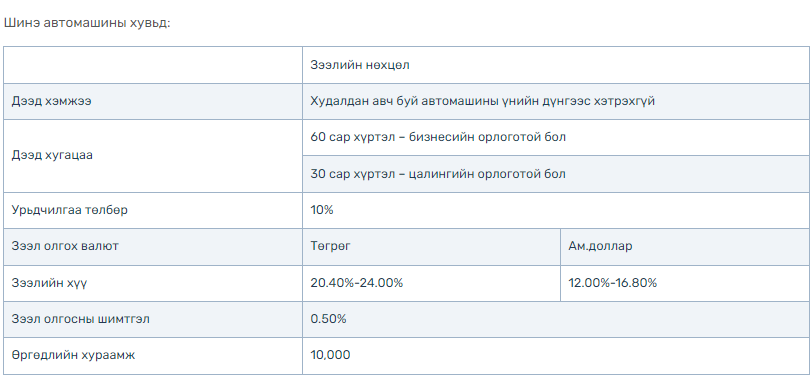This screenshot has width=810, height=379.
Task: Select the 'Төгрөг' currency cell
Action: 431,246
